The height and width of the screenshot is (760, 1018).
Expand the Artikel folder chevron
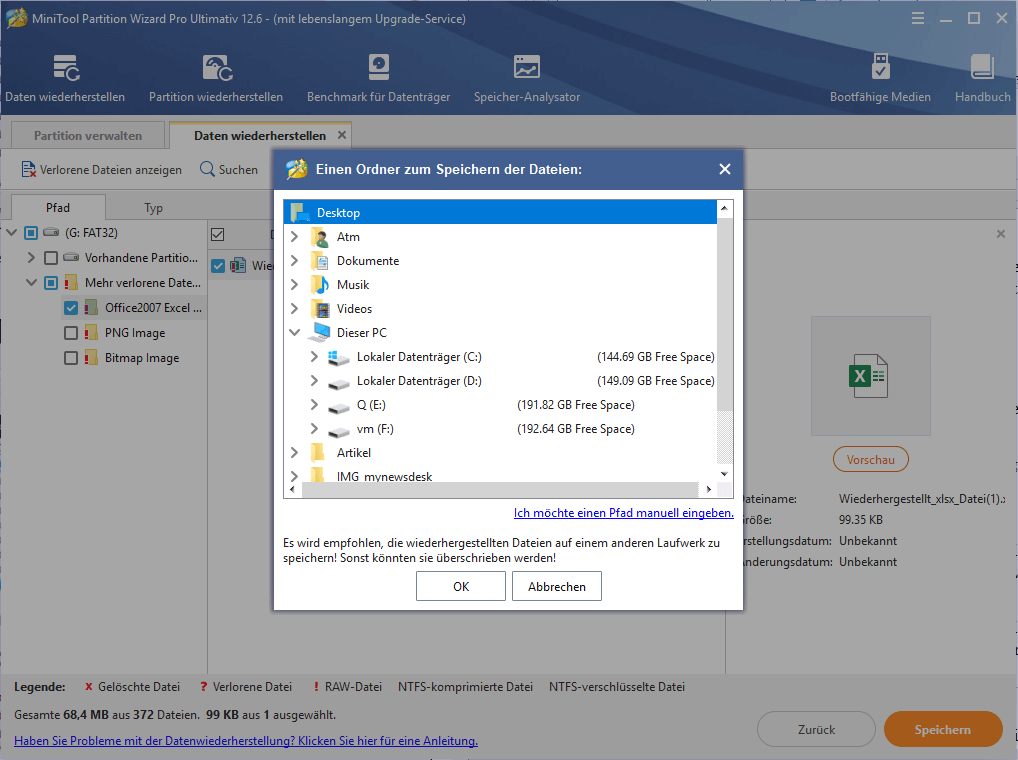coord(295,453)
